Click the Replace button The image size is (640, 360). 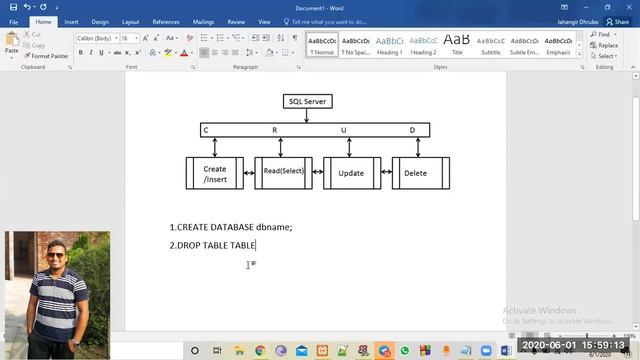[x=604, y=45]
